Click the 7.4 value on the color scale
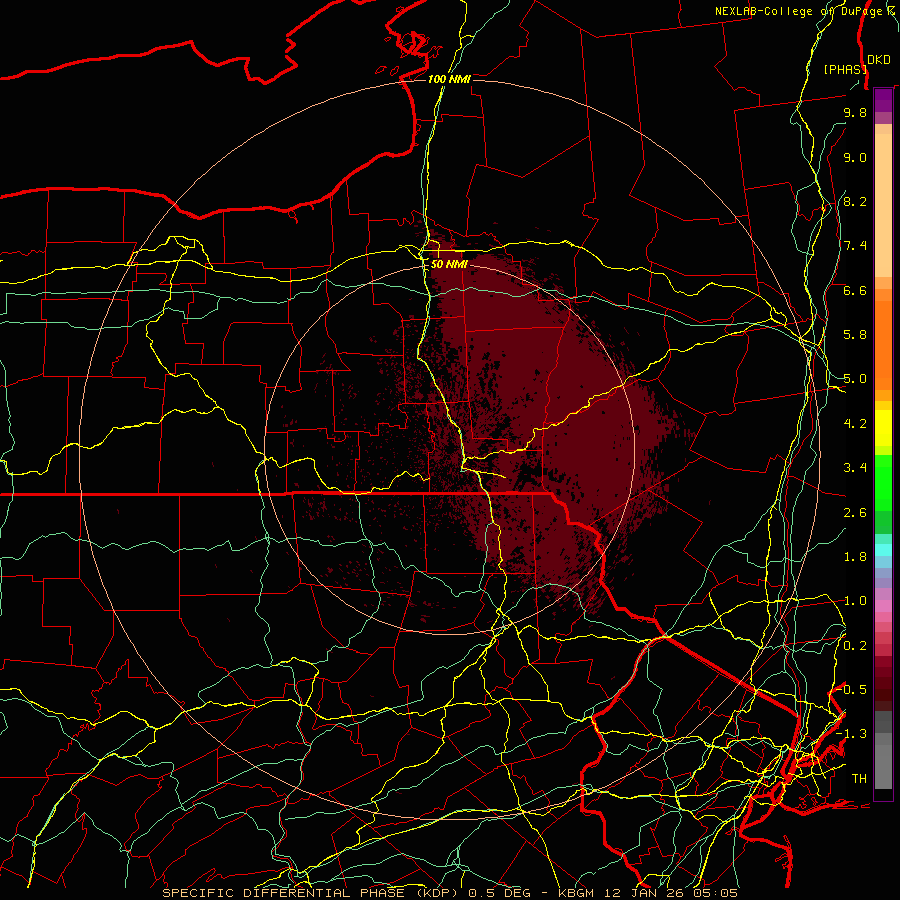 pyautogui.click(x=855, y=246)
